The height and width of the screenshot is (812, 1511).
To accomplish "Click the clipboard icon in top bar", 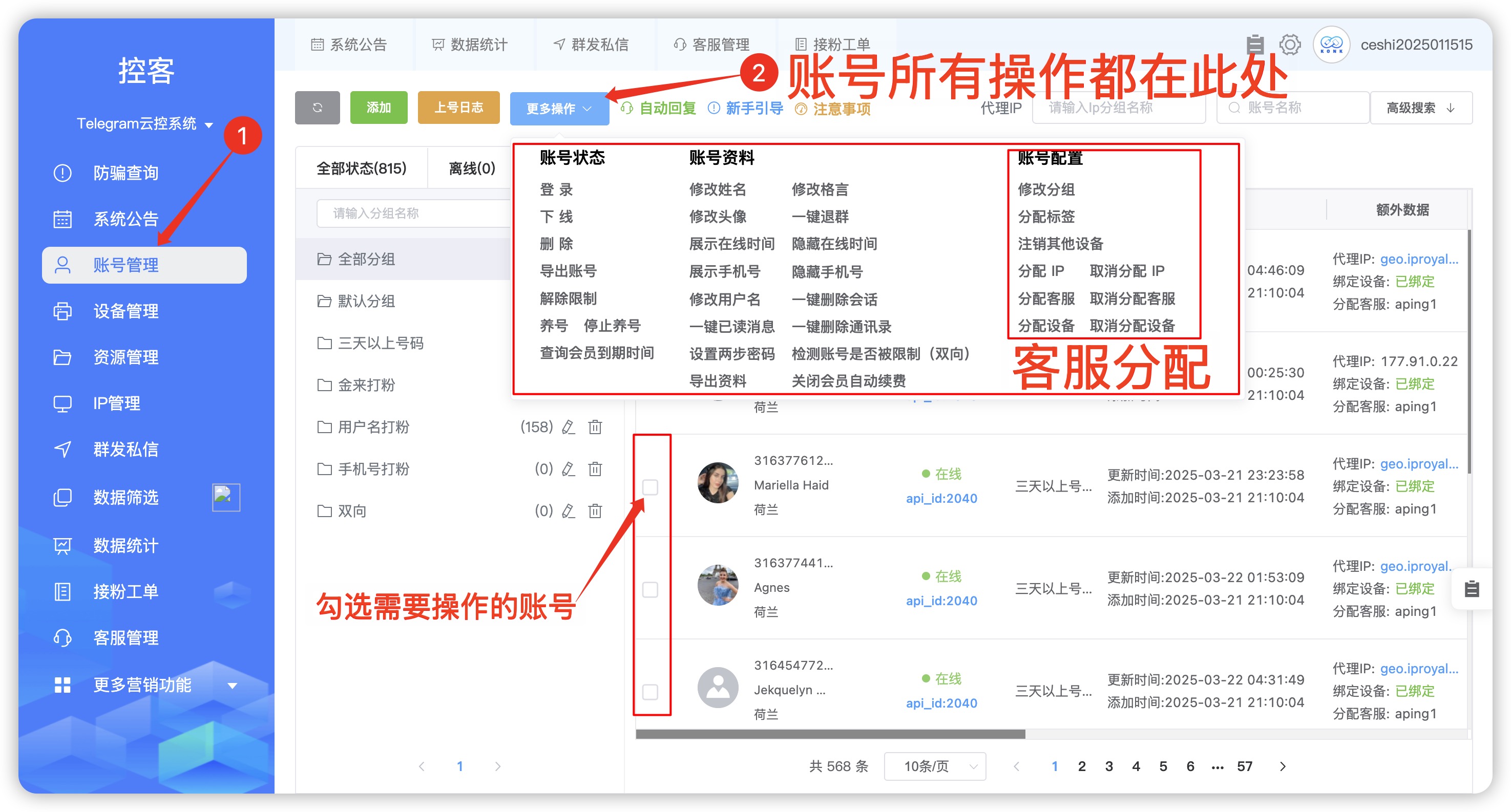I will point(1255,44).
